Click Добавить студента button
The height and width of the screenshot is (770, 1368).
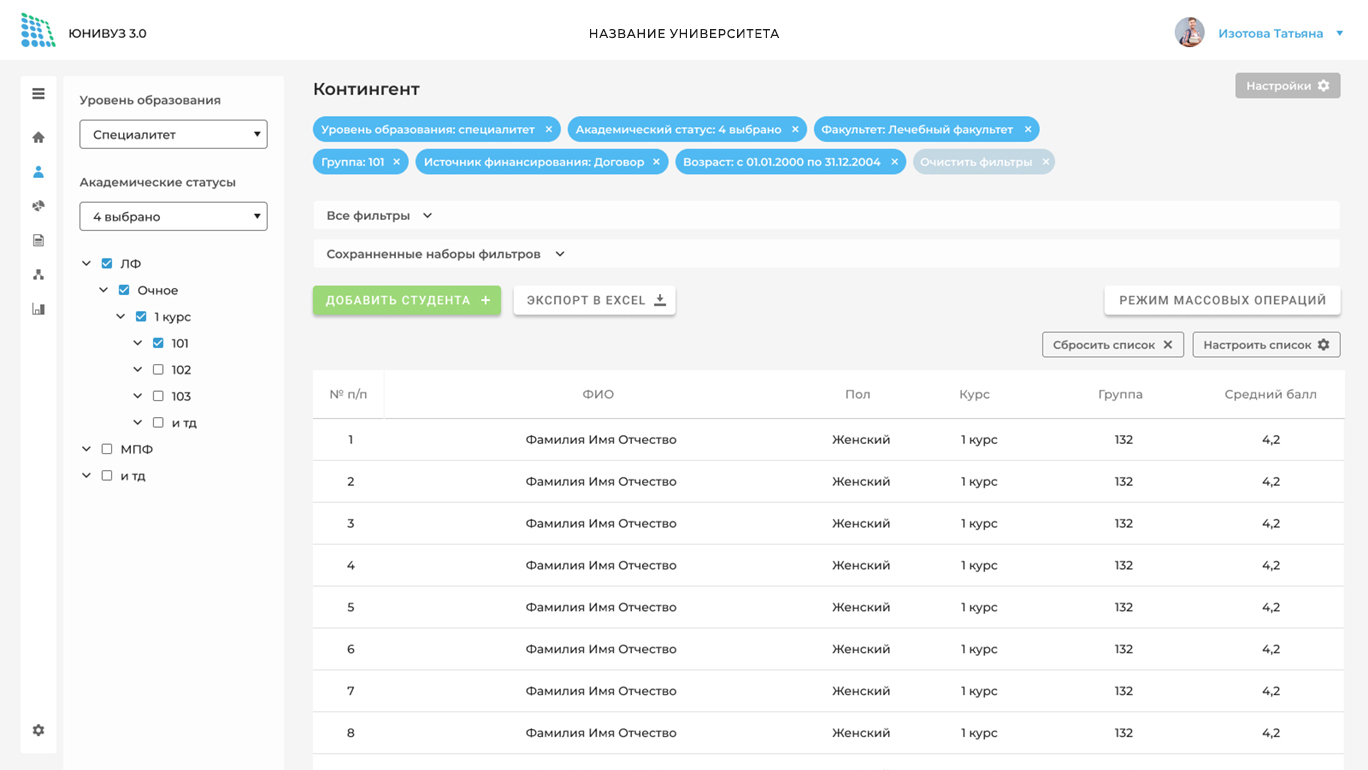coord(407,300)
